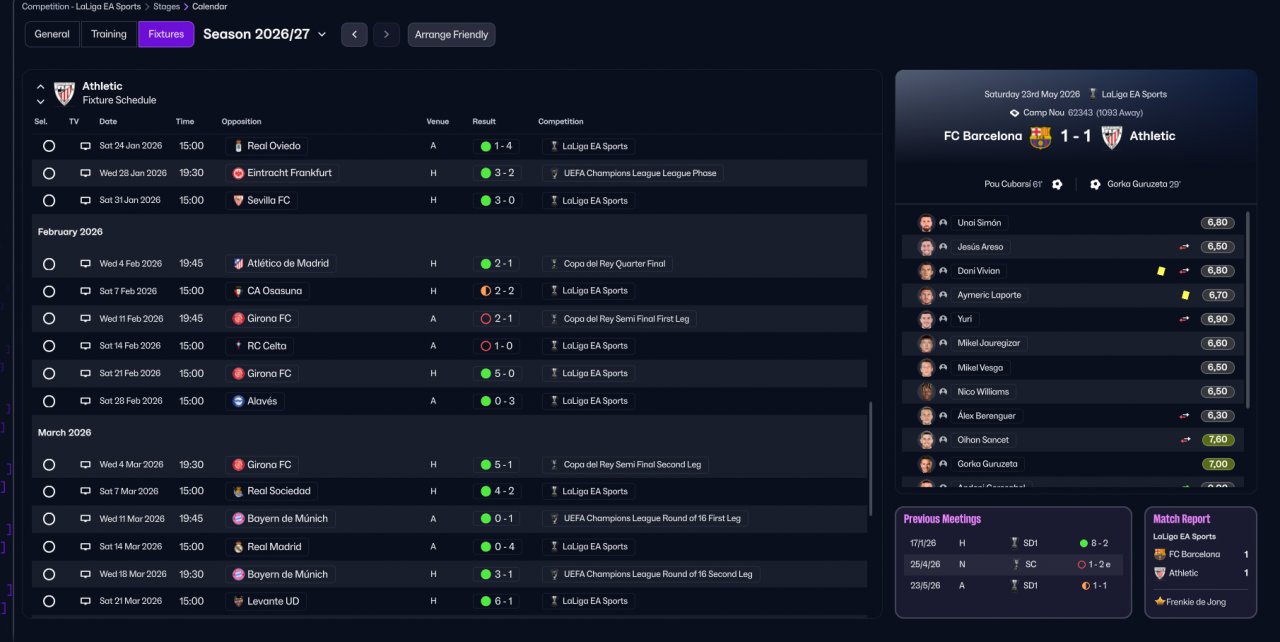
Task: Click the FC Barcelona crest in match summary
Action: pos(1041,137)
